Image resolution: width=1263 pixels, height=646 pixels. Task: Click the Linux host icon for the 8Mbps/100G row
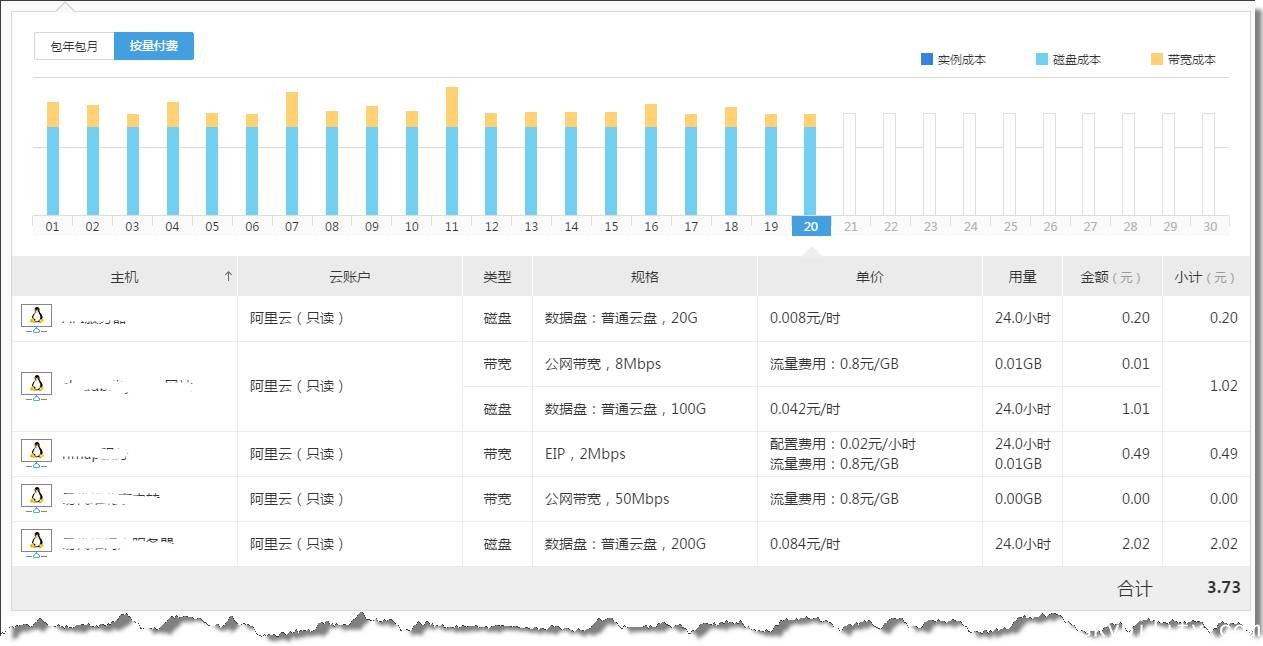[x=37, y=386]
